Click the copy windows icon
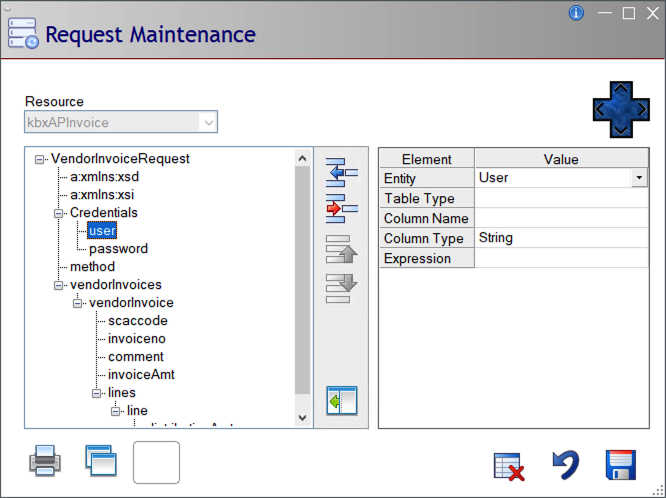666x498 pixels. tap(101, 462)
